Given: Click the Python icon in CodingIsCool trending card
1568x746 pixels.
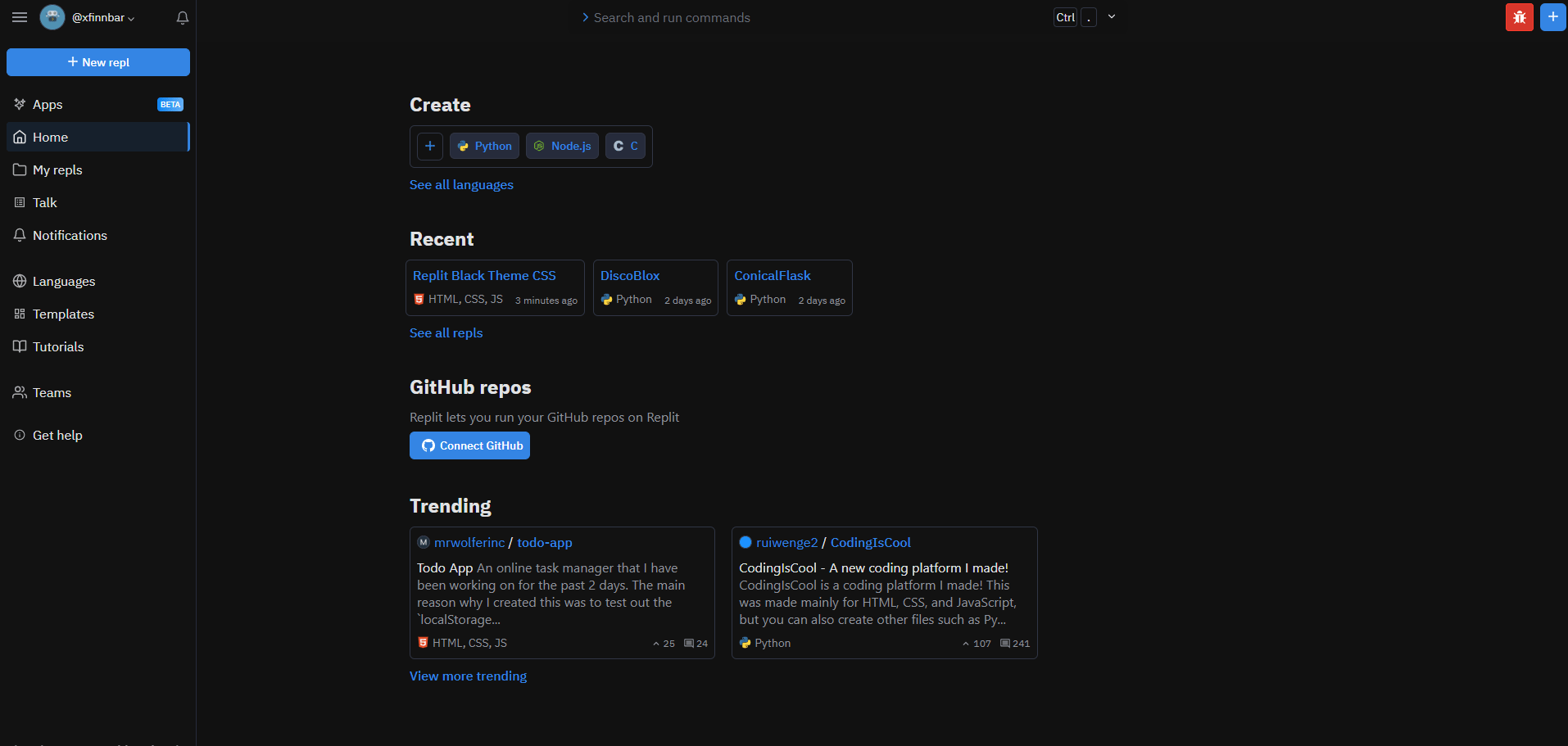Looking at the screenshot, I should tap(745, 643).
